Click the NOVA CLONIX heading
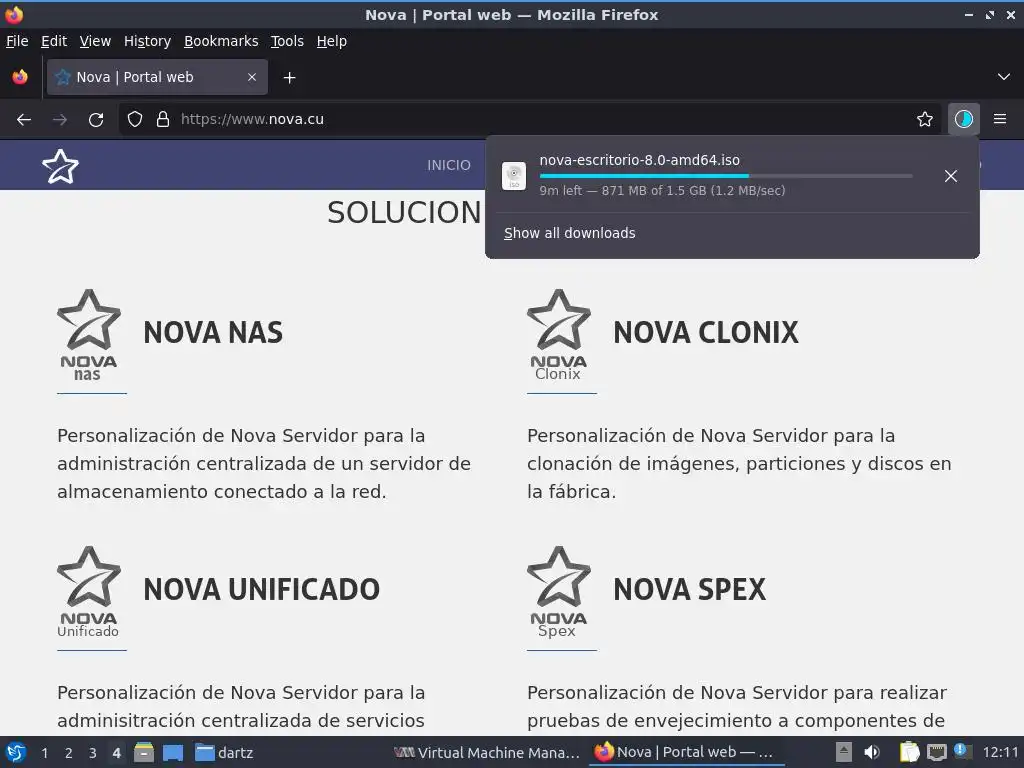Viewport: 1024px width, 768px height. (x=705, y=332)
